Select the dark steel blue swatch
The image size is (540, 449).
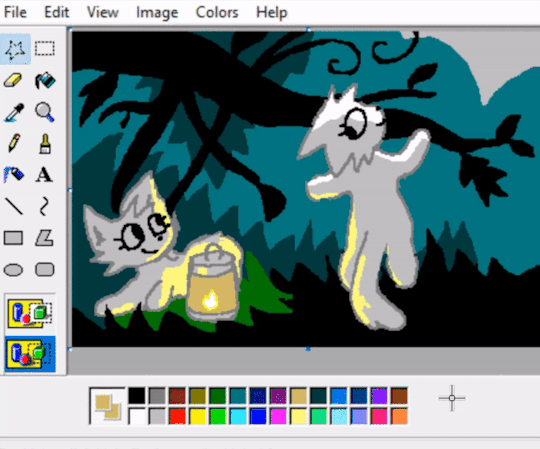tap(359, 396)
